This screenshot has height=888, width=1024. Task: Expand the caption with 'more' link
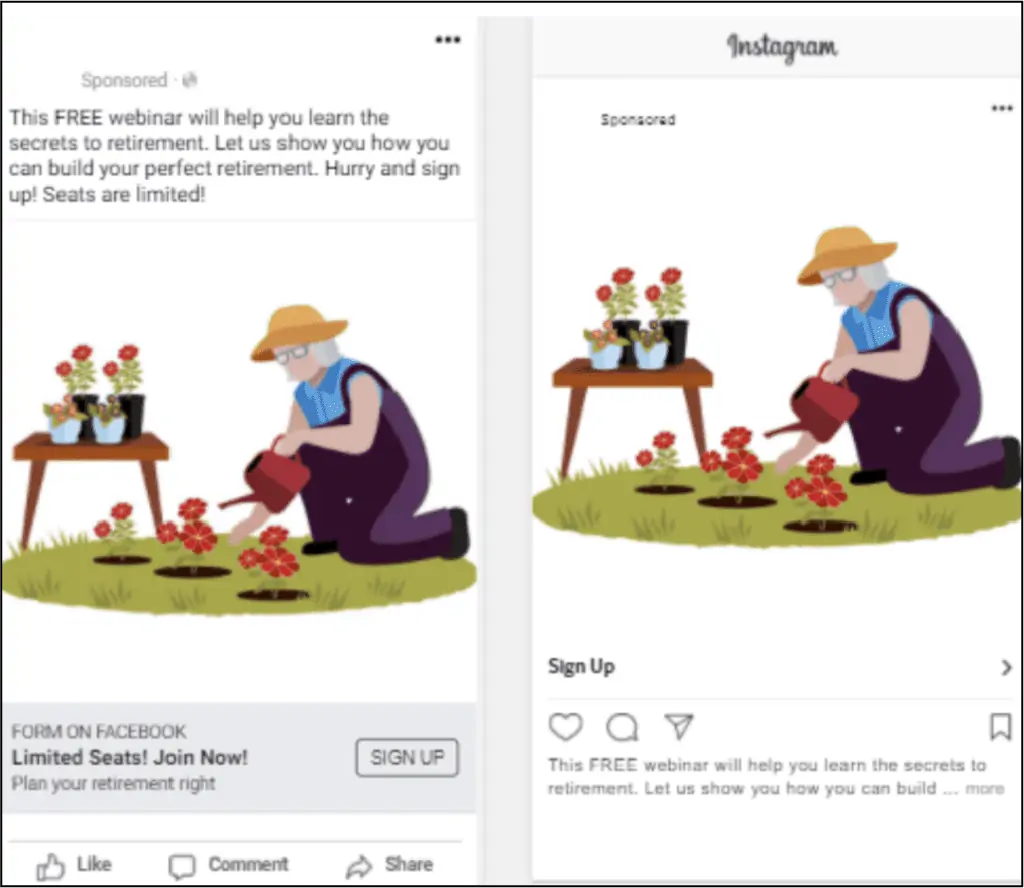(x=984, y=788)
